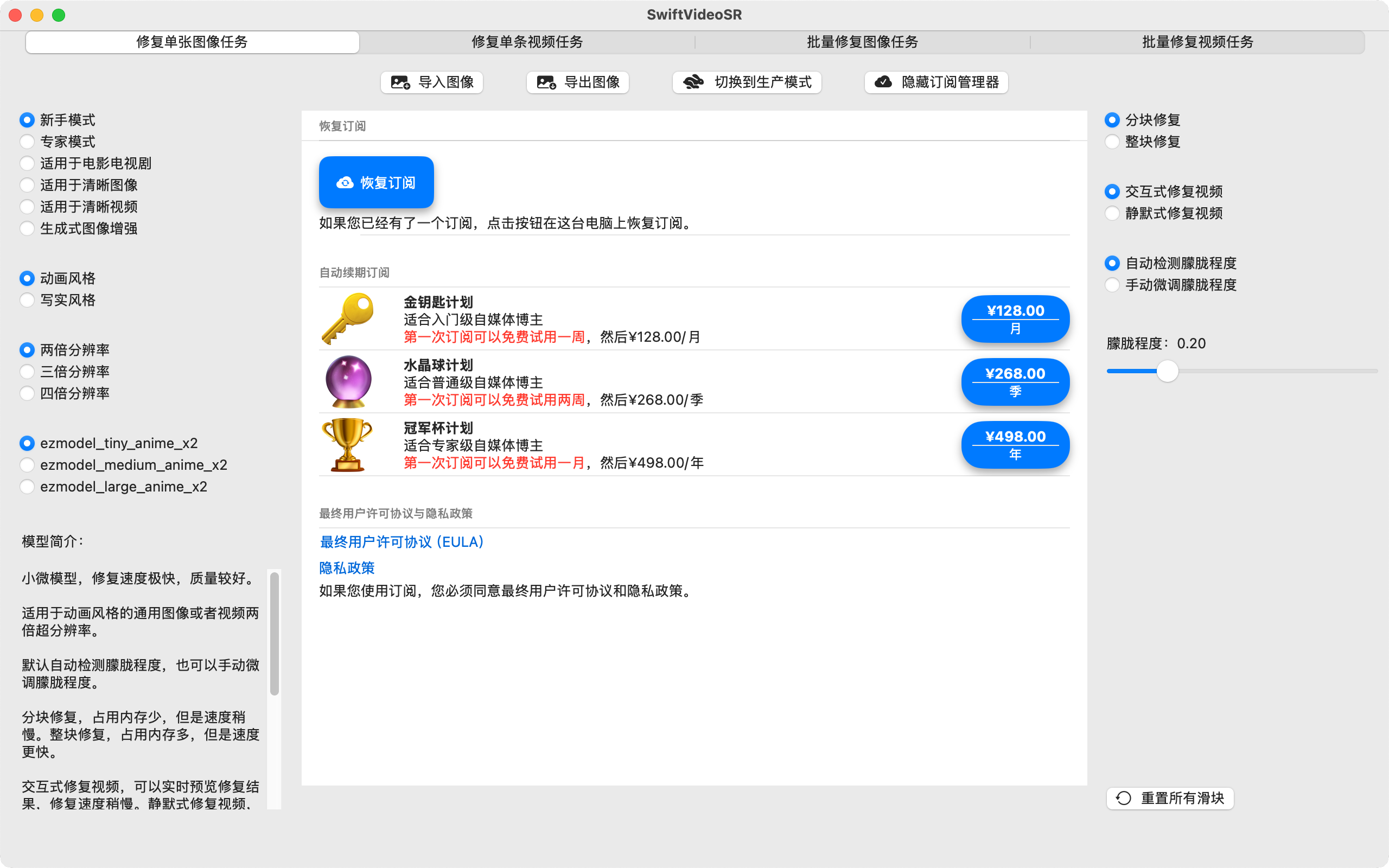
Task: Click the SwiftVideoSR window title
Action: pyautogui.click(x=694, y=15)
